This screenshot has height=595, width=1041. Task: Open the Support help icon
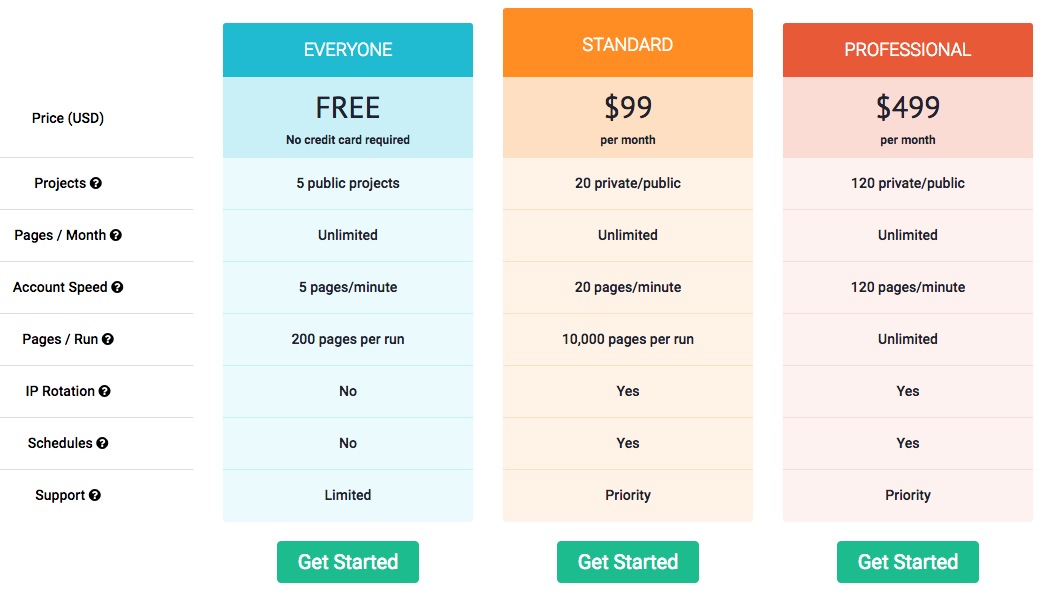(95, 495)
